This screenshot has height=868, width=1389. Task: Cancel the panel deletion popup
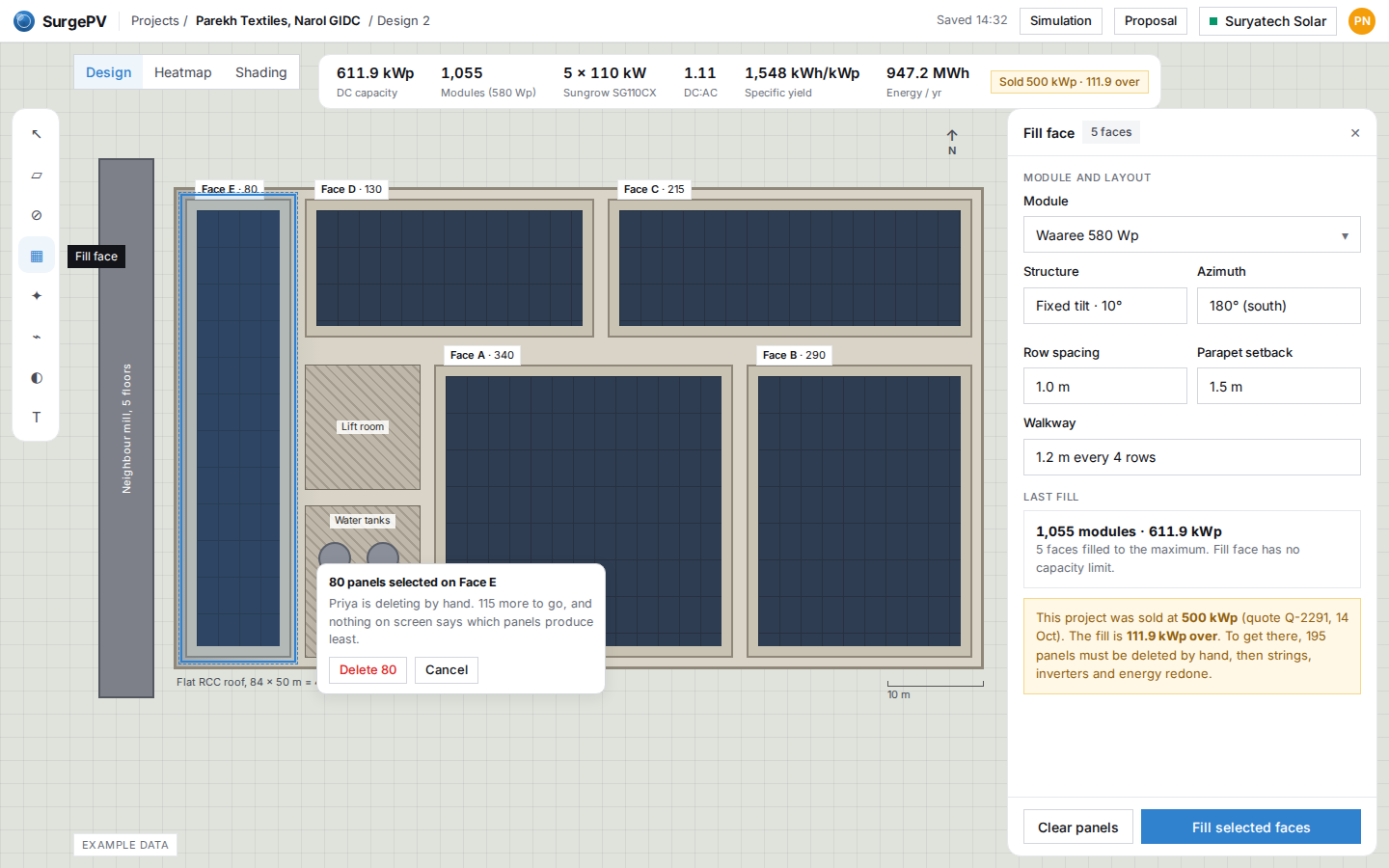tap(447, 670)
